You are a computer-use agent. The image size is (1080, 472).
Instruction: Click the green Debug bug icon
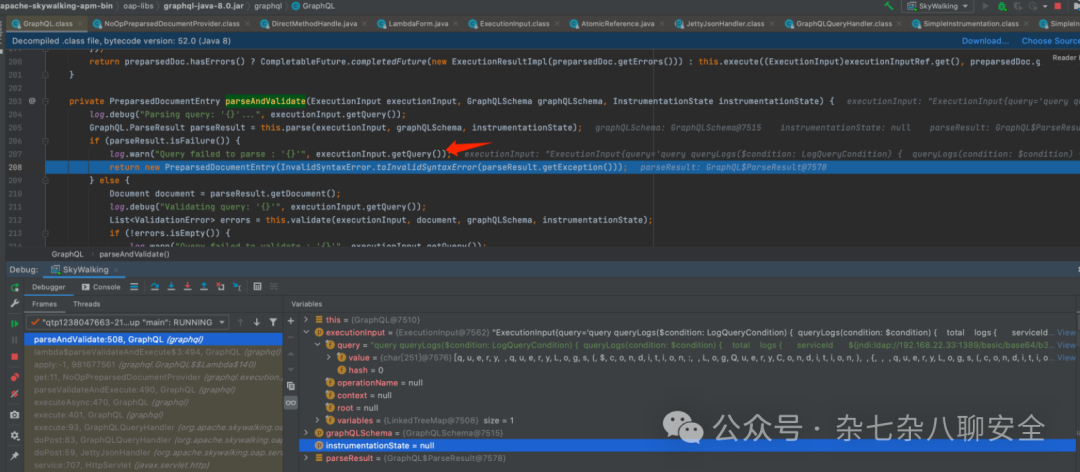click(x=1001, y=6)
